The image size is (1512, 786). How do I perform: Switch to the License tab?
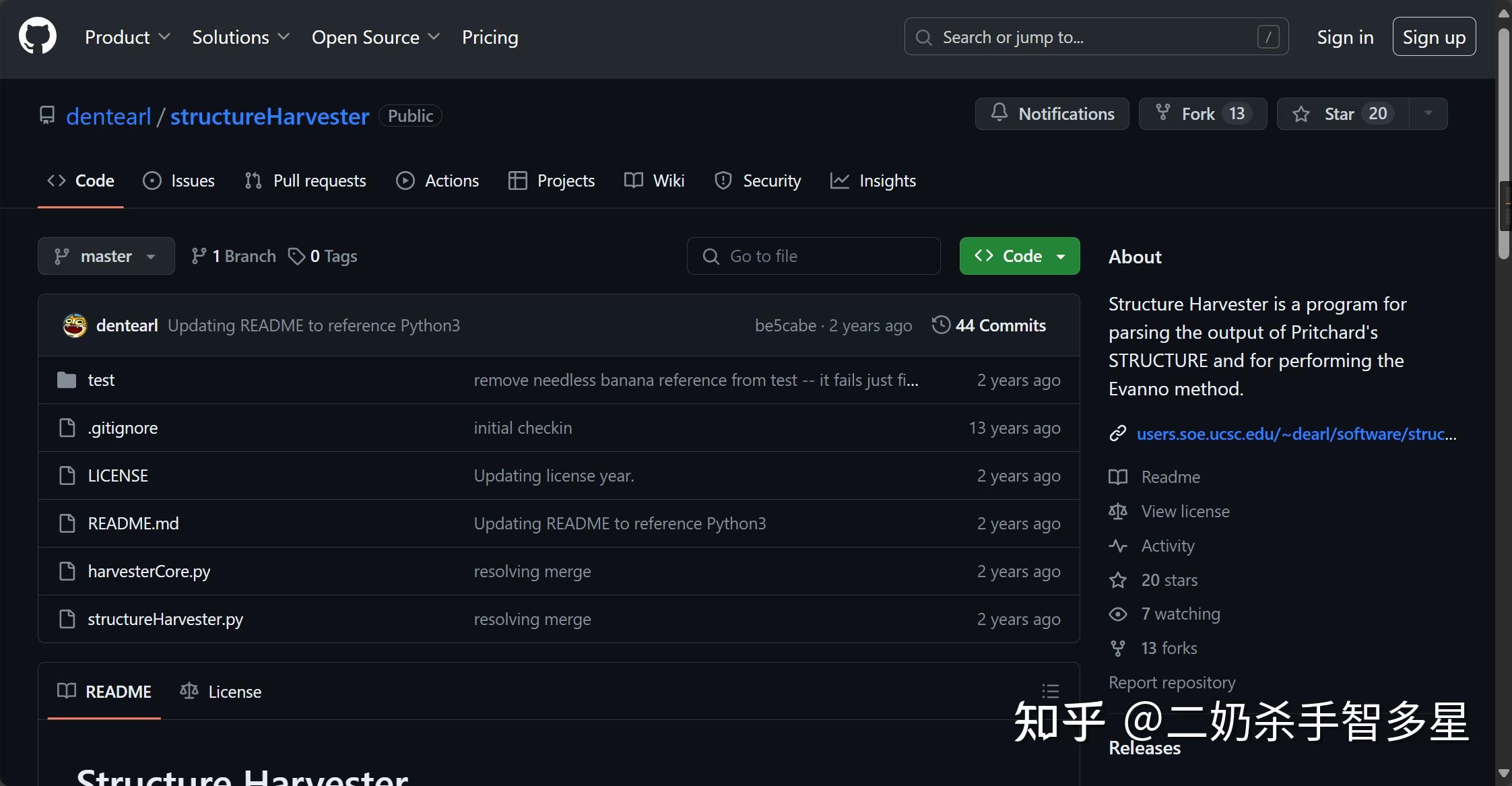coord(220,692)
